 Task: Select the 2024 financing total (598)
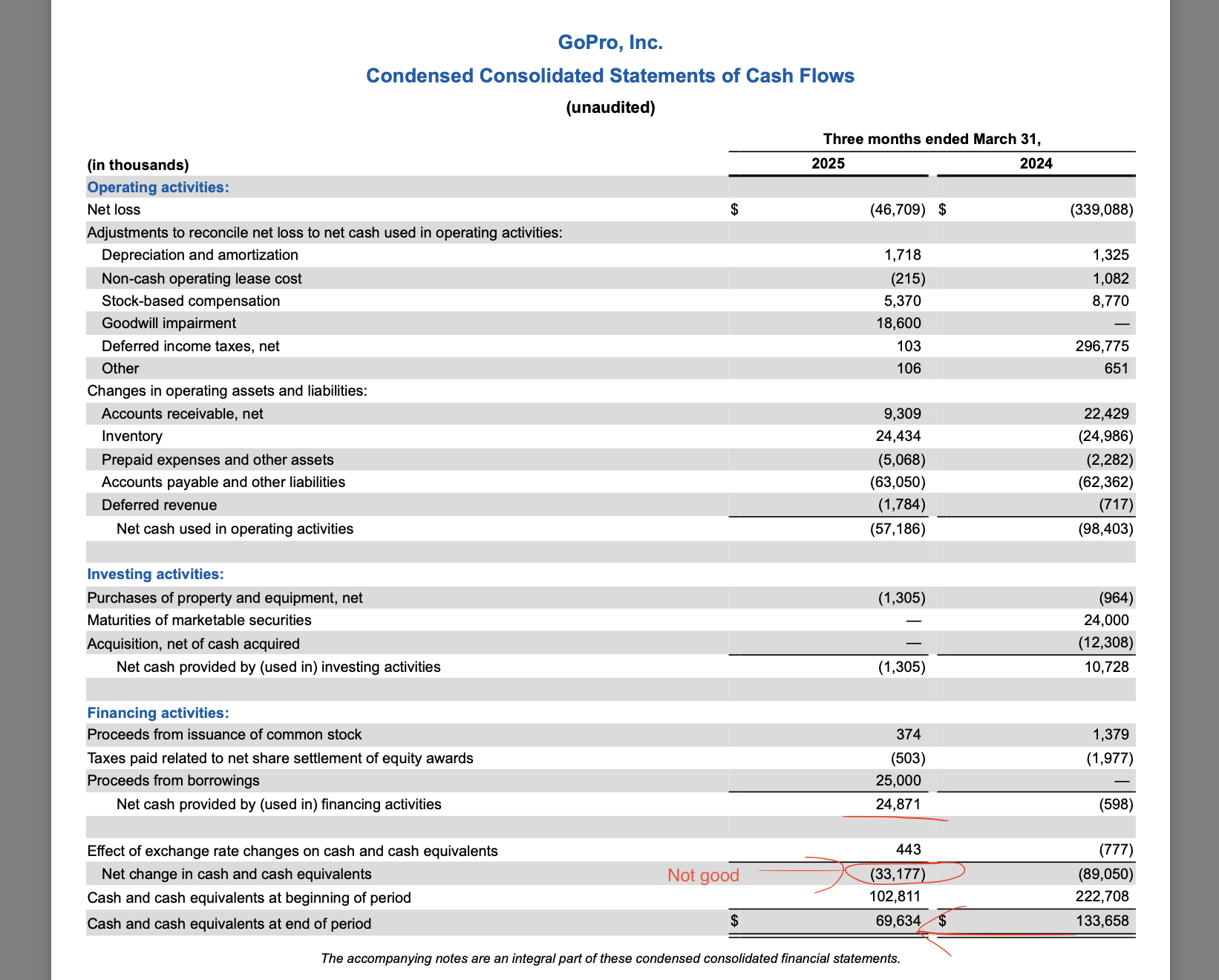click(x=1116, y=804)
